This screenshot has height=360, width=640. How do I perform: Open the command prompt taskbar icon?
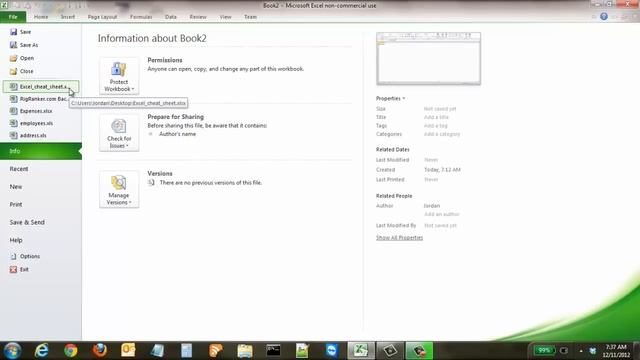coord(273,351)
